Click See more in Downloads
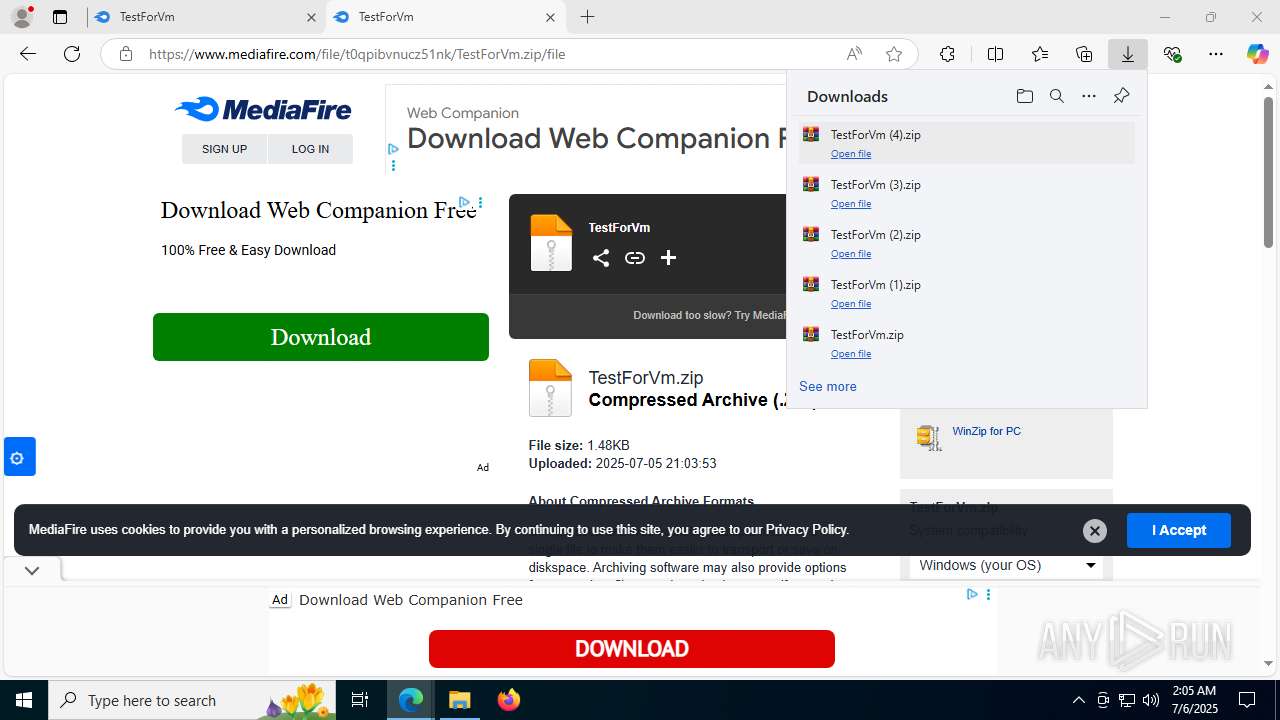 click(828, 386)
